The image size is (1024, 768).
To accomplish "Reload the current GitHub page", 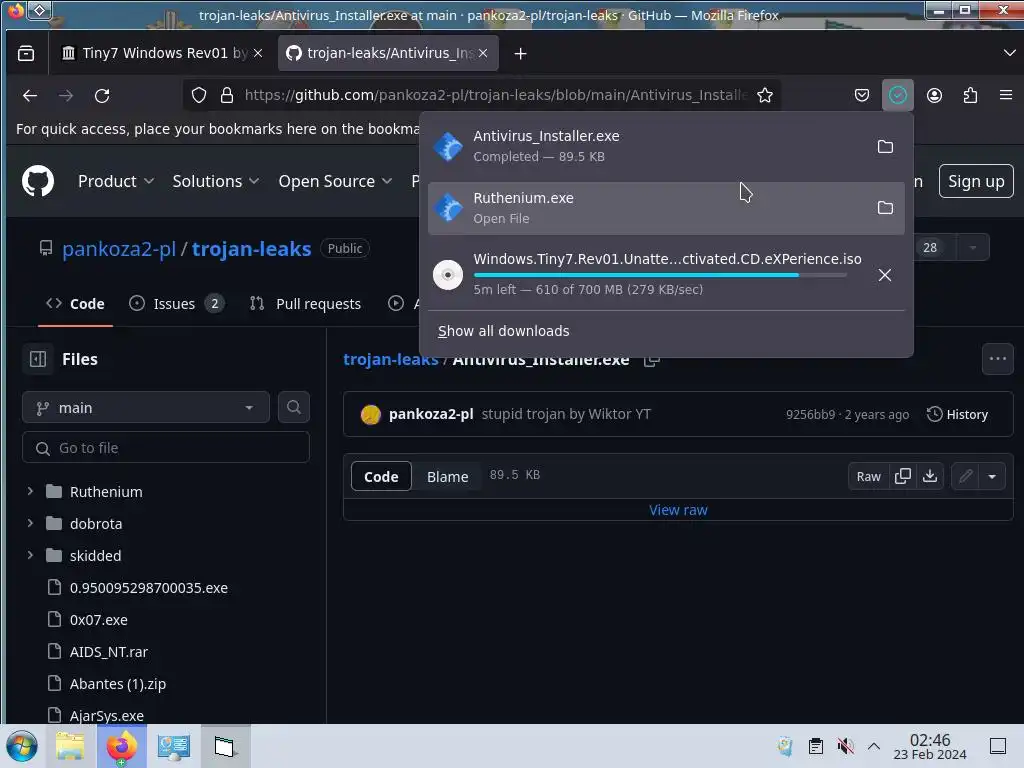I will click(x=102, y=95).
